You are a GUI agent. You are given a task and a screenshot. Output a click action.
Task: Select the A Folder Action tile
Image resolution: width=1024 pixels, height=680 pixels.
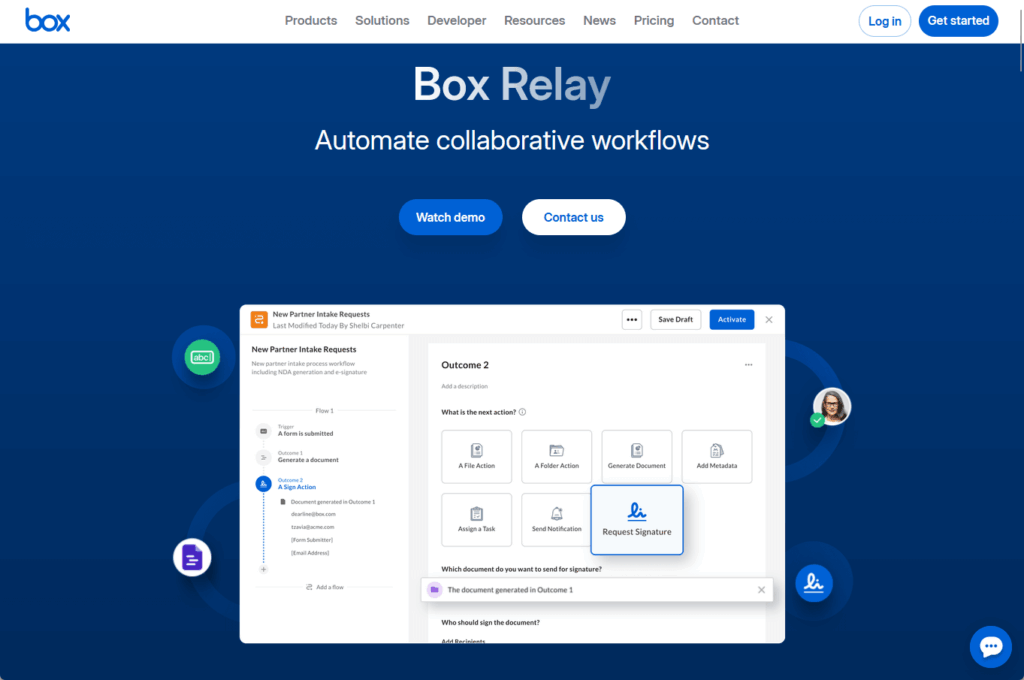click(x=556, y=457)
